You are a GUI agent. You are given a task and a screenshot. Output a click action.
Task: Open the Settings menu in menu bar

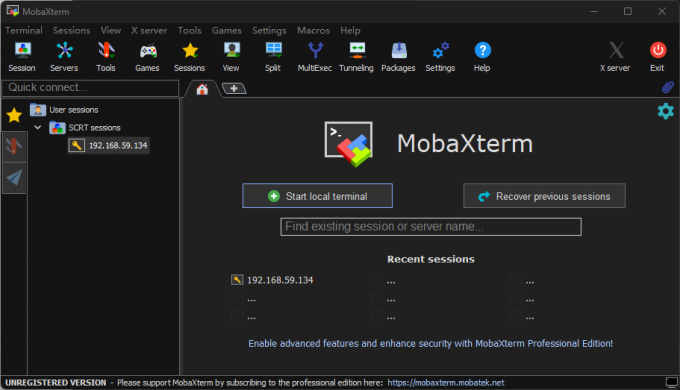pyautogui.click(x=269, y=30)
